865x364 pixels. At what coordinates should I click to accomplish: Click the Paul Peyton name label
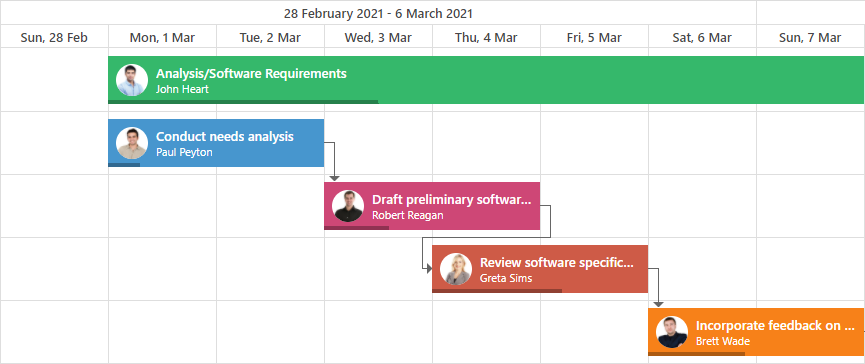[184, 152]
